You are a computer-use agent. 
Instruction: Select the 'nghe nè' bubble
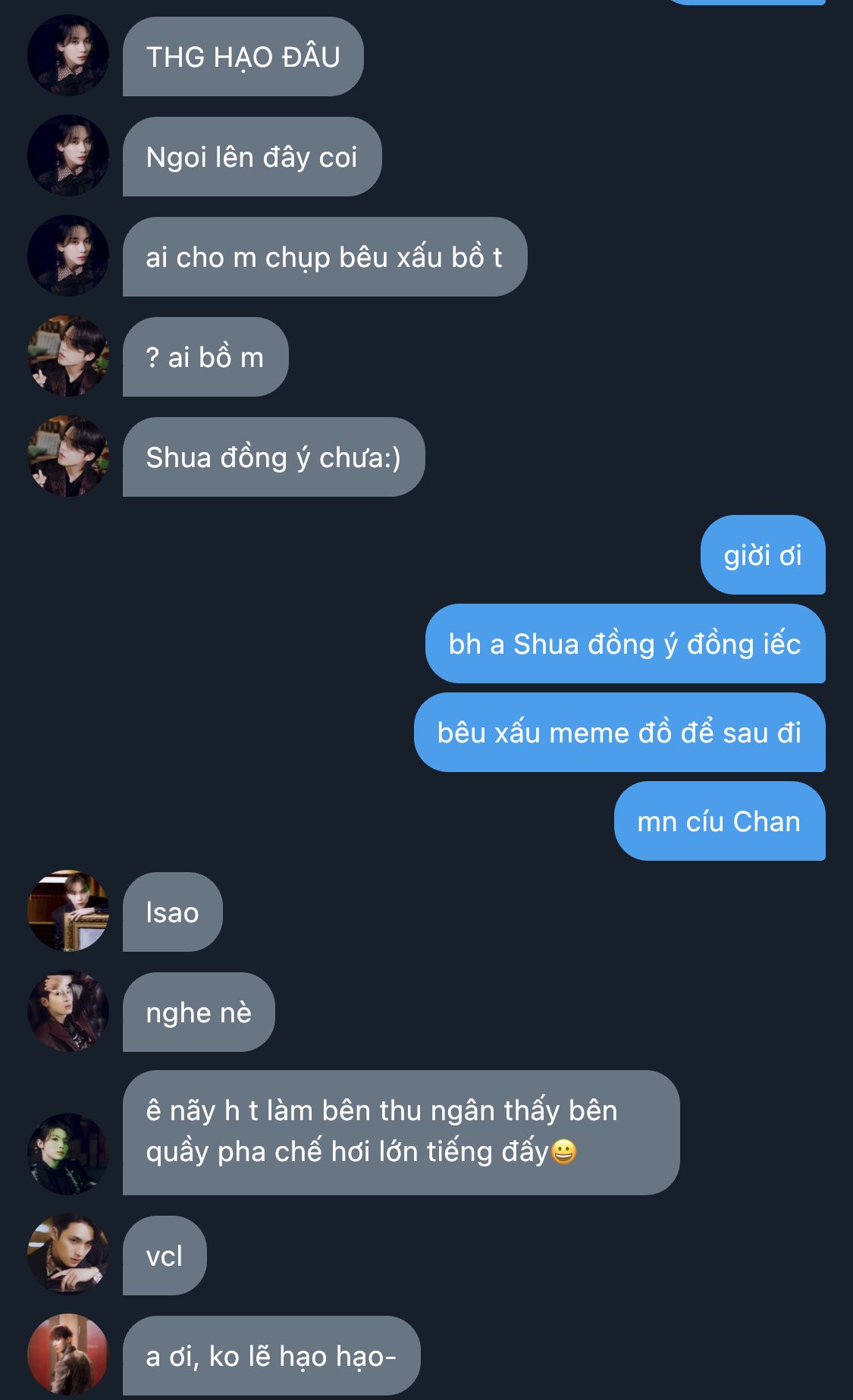tap(199, 1012)
